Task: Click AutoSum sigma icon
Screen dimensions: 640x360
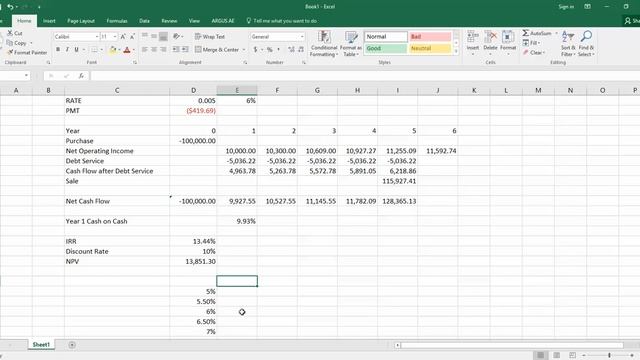Action: (x=526, y=33)
